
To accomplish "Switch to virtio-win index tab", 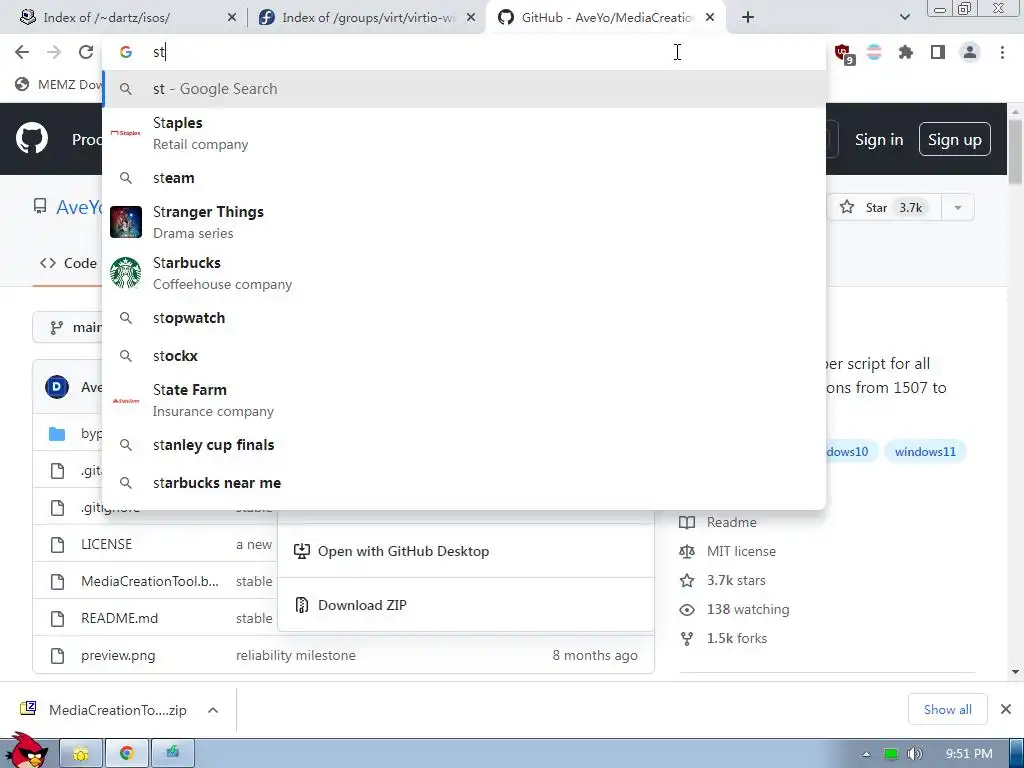I will coord(366,18).
